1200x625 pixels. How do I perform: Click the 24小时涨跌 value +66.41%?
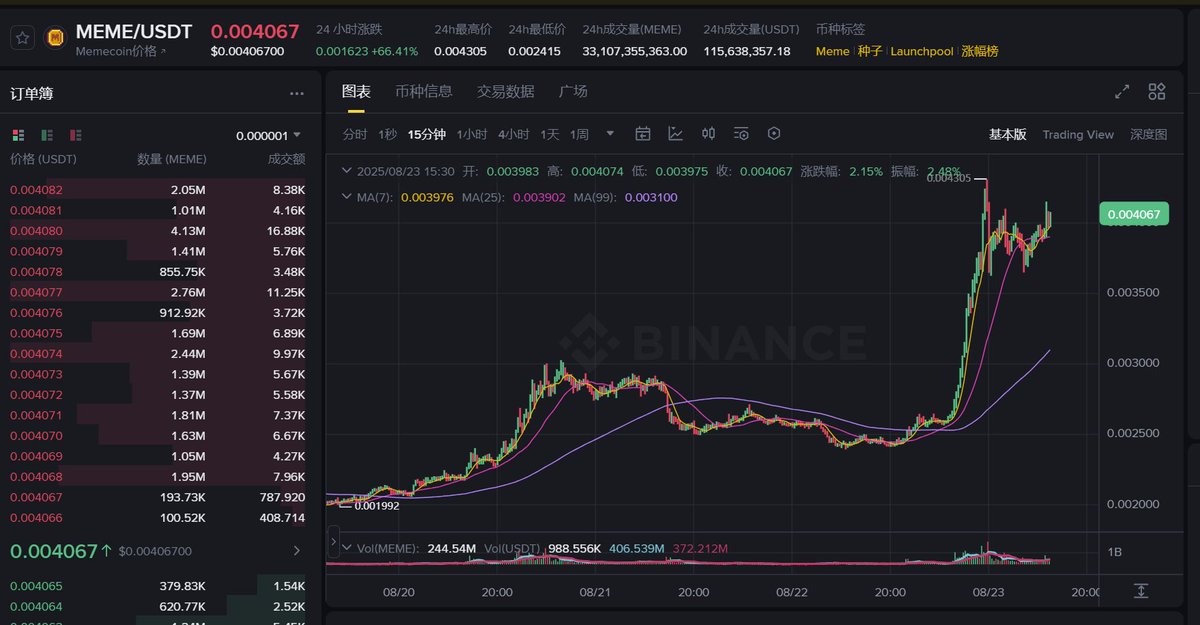point(394,51)
